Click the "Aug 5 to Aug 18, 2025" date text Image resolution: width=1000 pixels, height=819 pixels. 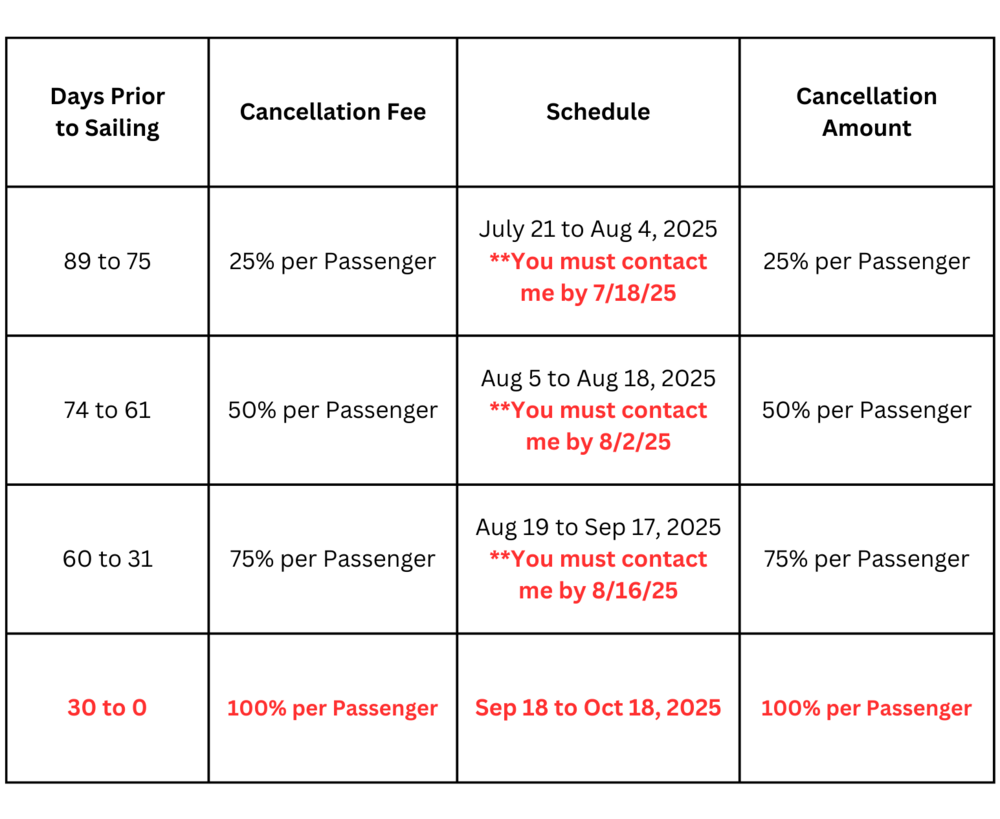(x=598, y=378)
